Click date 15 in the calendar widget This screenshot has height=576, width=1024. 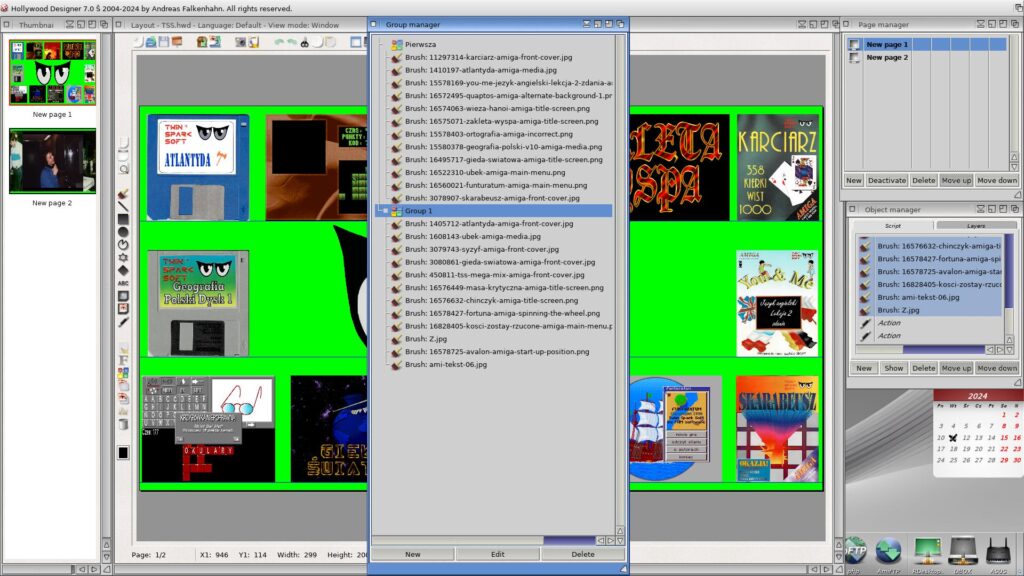[x=1004, y=438]
